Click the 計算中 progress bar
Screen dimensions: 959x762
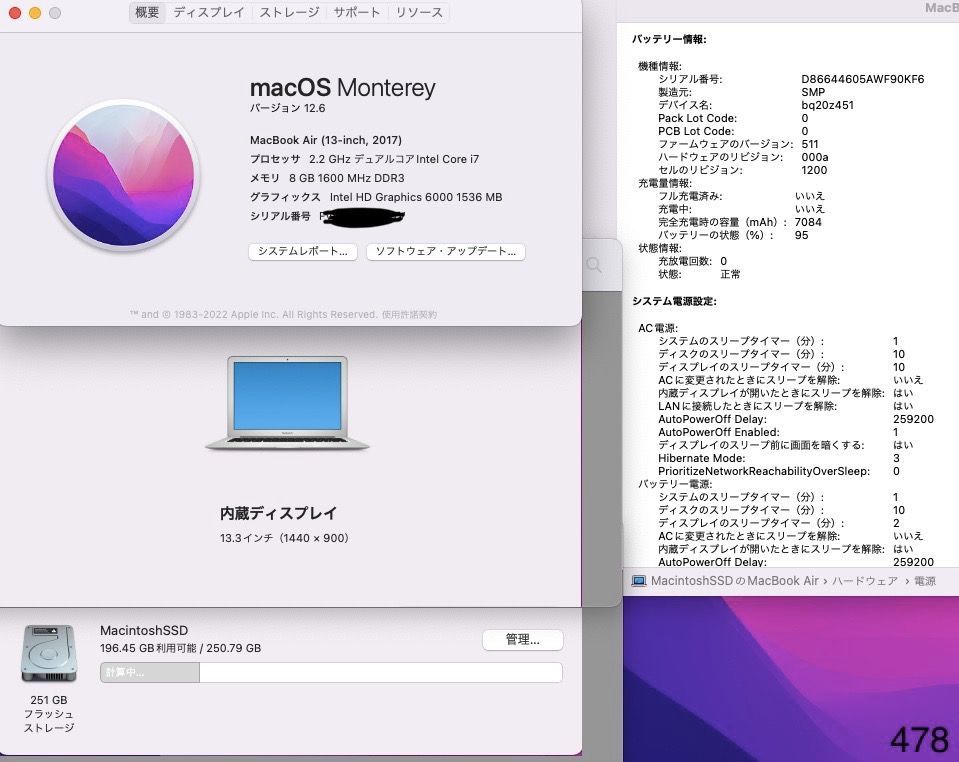click(148, 674)
